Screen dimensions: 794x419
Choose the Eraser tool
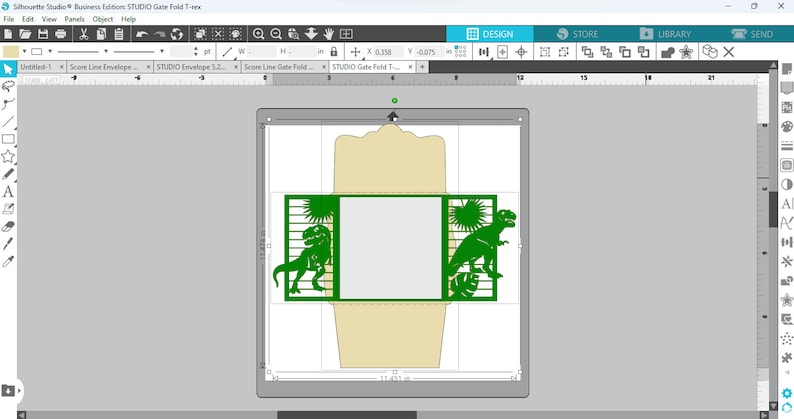pyautogui.click(x=8, y=226)
